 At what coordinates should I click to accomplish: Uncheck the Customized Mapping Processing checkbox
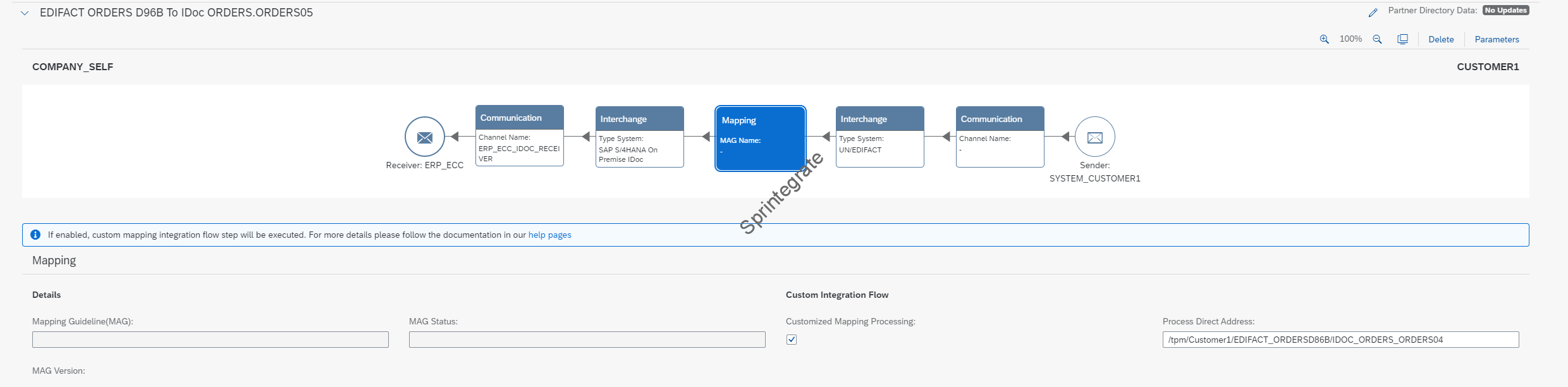(x=792, y=340)
